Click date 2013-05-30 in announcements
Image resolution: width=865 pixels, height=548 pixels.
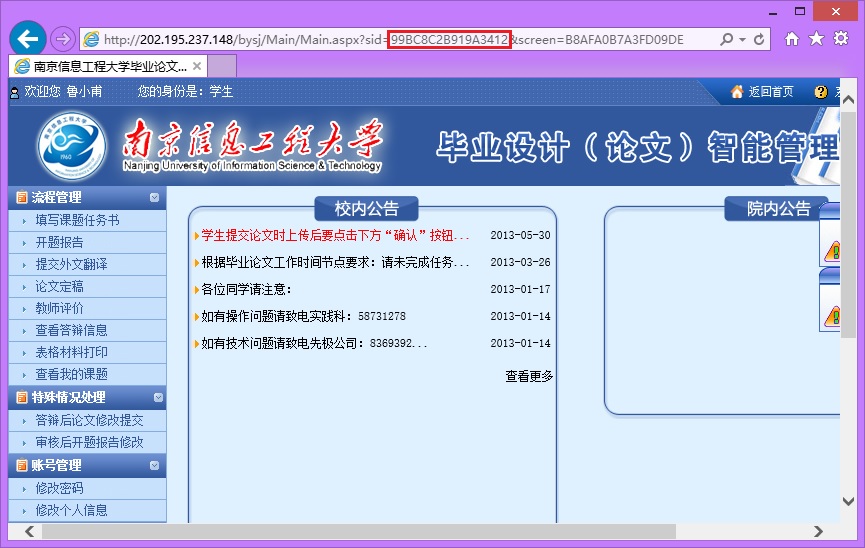pos(520,236)
